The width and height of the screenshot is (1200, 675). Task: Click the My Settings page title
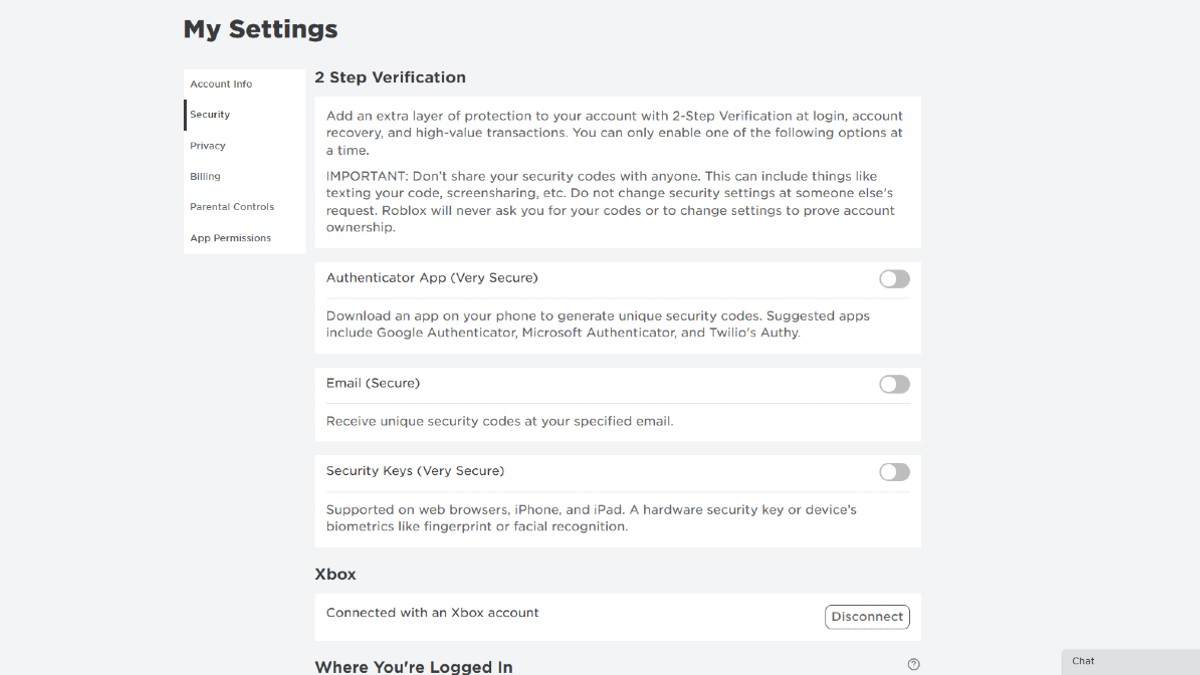[x=260, y=28]
